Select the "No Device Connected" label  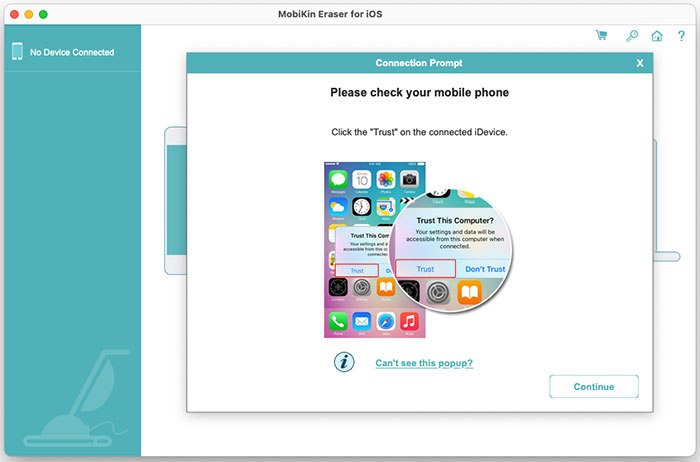pyautogui.click(x=72, y=52)
